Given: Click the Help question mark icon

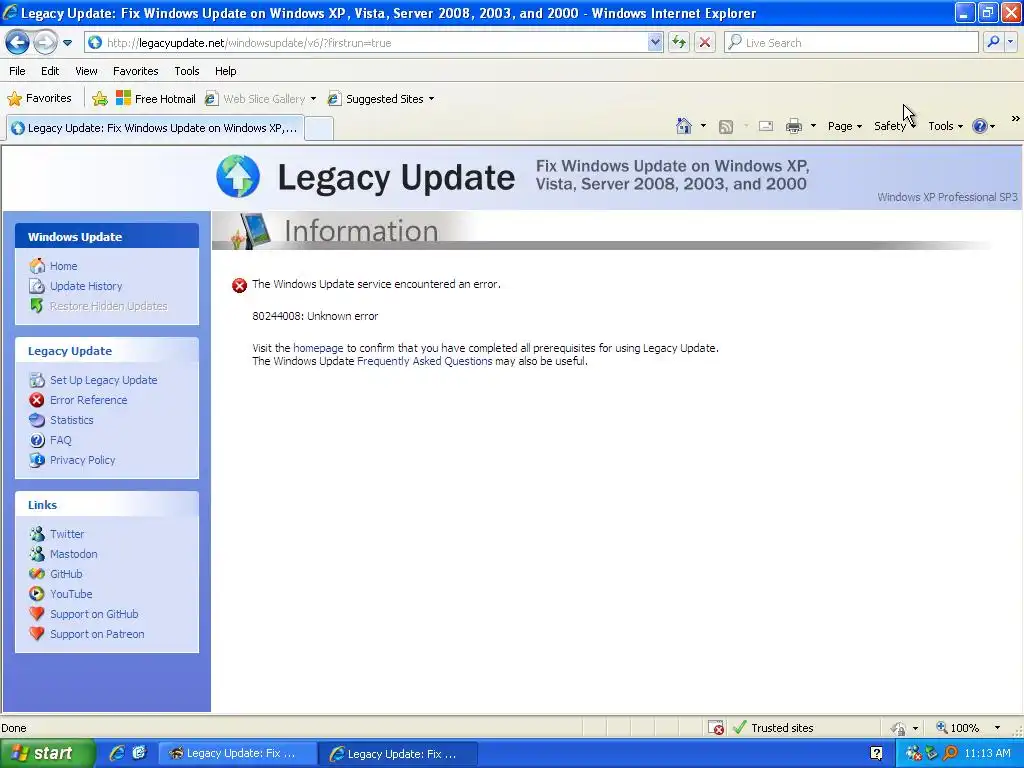Looking at the screenshot, I should pos(980,126).
